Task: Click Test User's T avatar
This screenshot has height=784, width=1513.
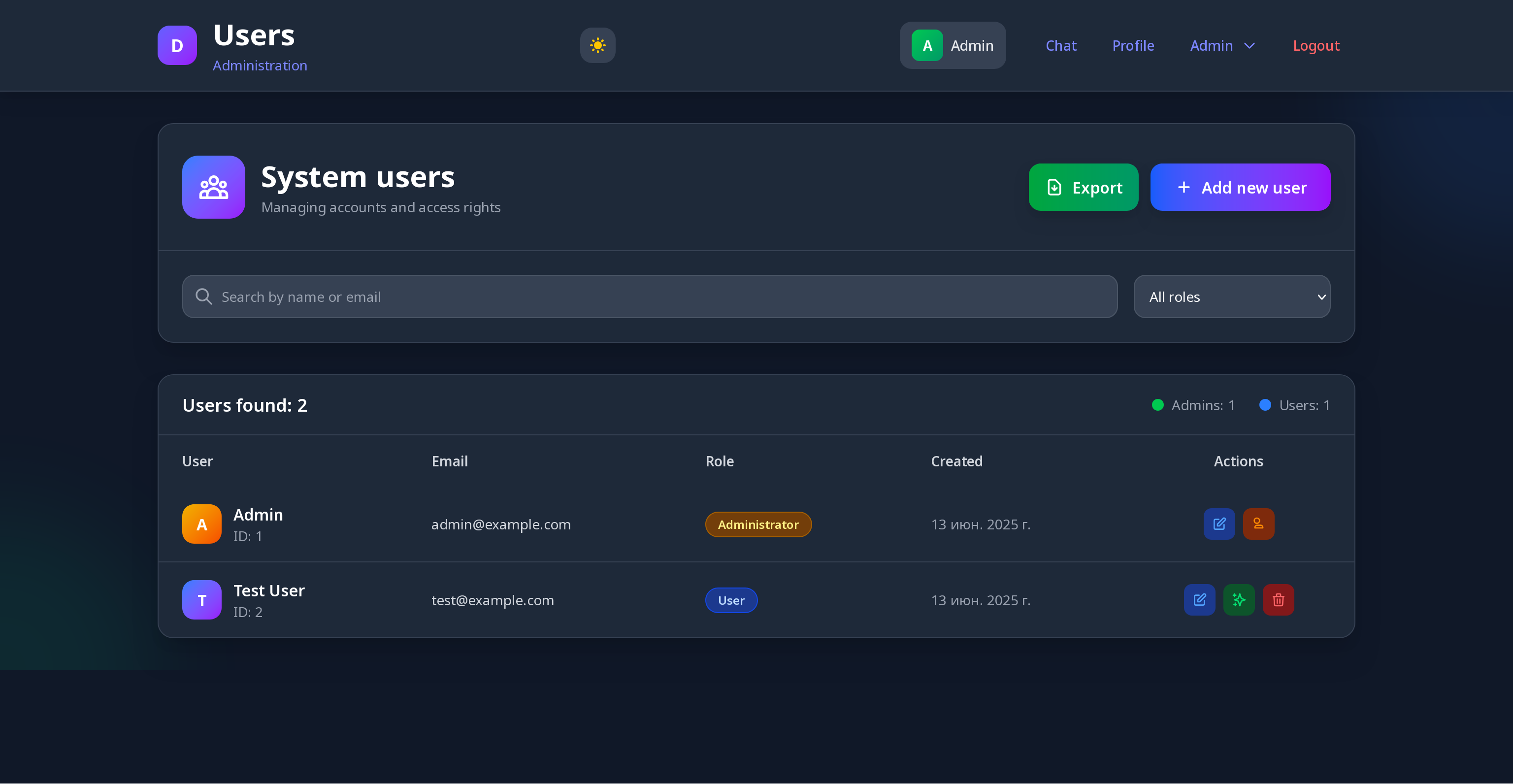Action: (x=201, y=600)
